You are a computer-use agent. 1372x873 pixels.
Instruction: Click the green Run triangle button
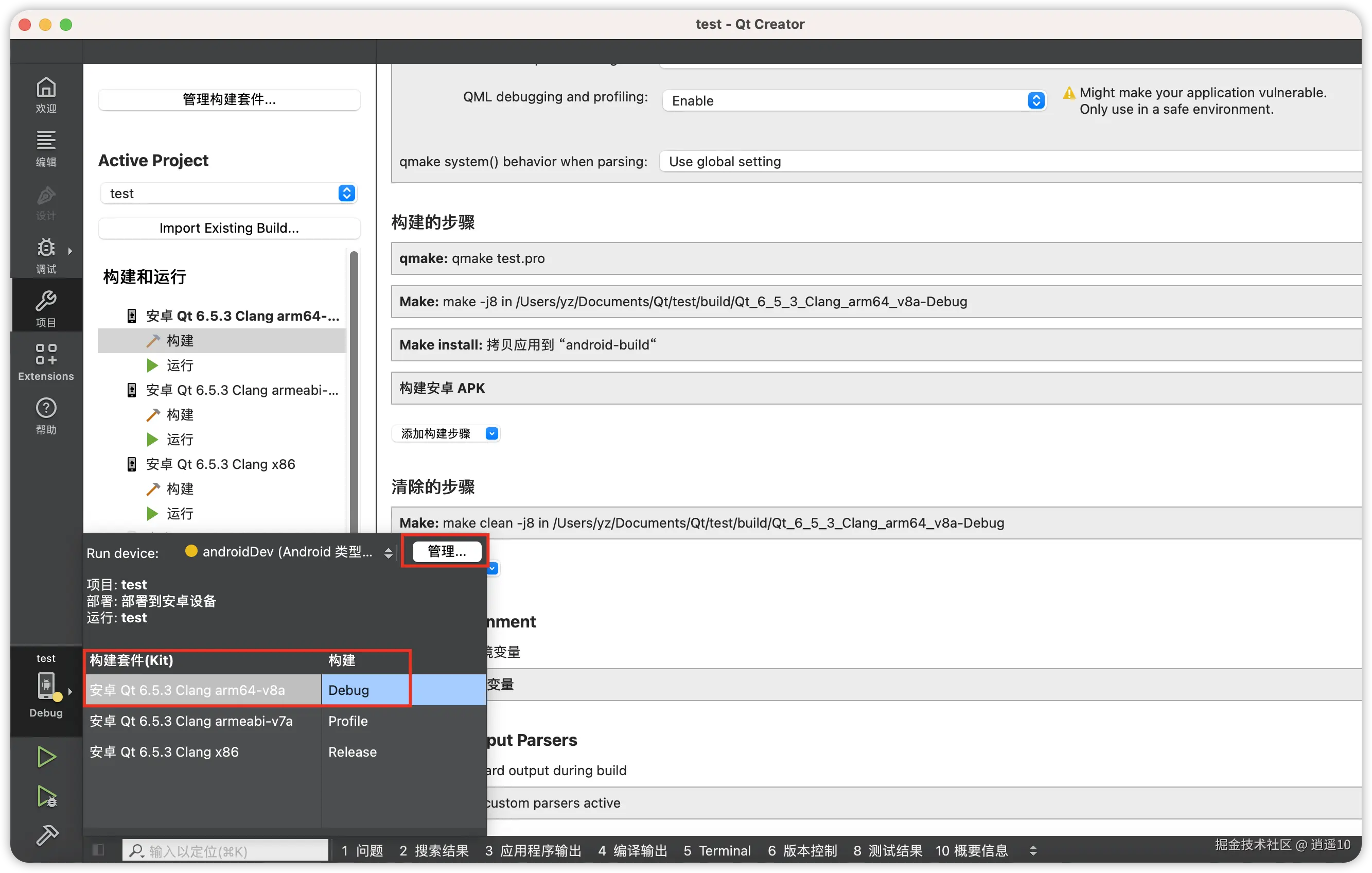click(46, 757)
